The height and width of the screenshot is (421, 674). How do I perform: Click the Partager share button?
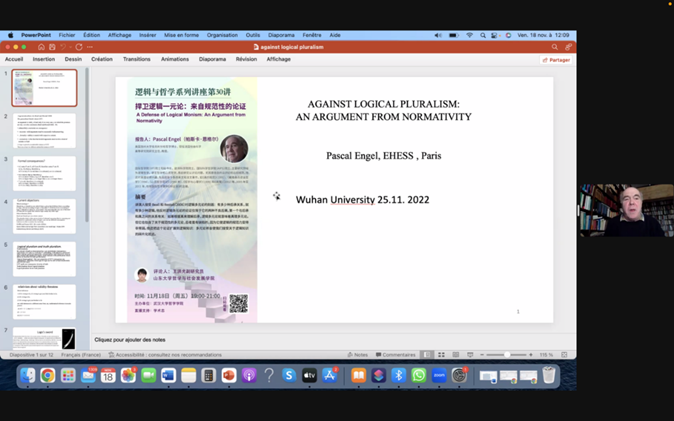(x=556, y=59)
